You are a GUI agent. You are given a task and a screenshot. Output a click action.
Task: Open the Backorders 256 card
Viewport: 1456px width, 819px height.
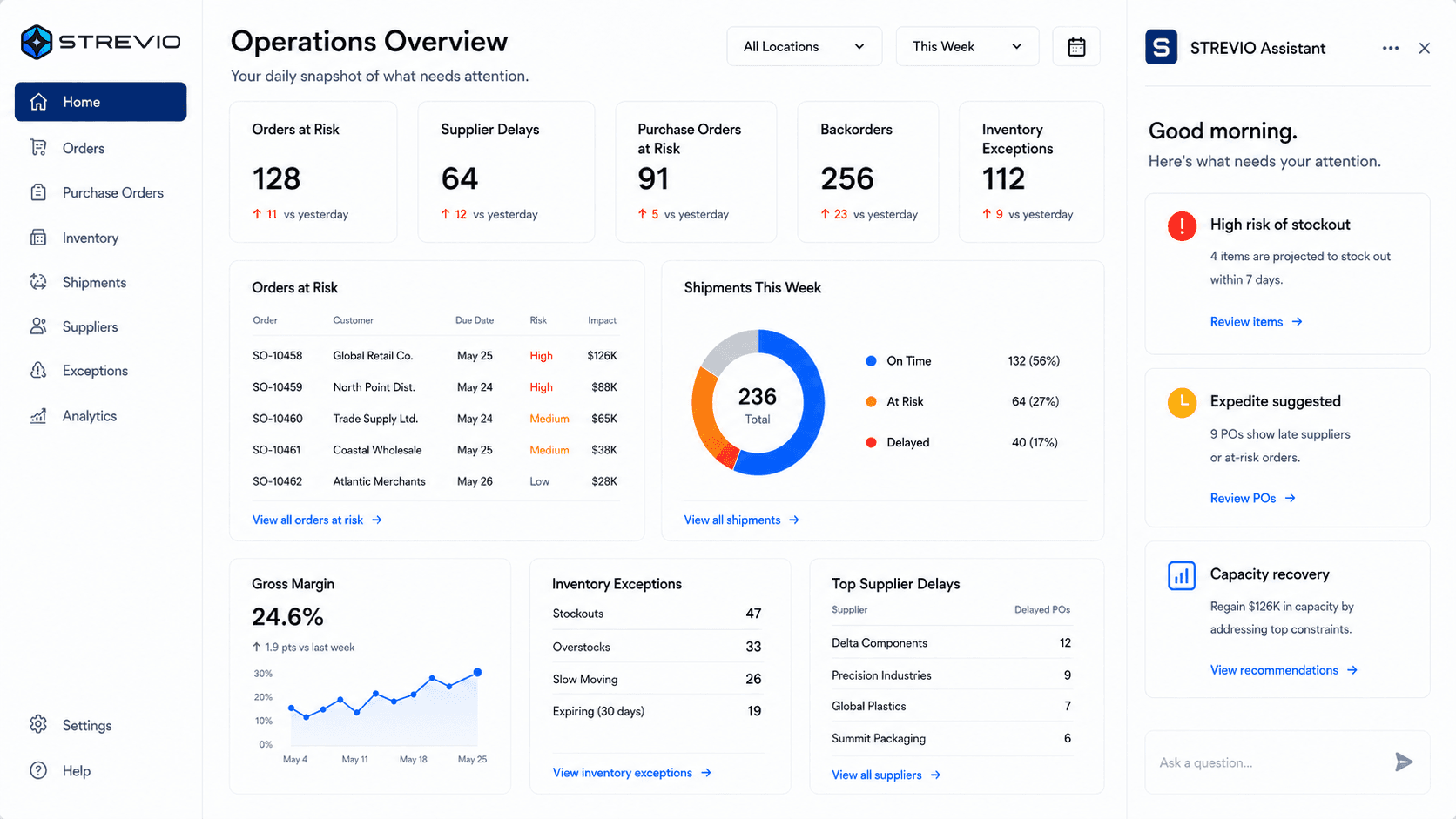[x=868, y=171]
